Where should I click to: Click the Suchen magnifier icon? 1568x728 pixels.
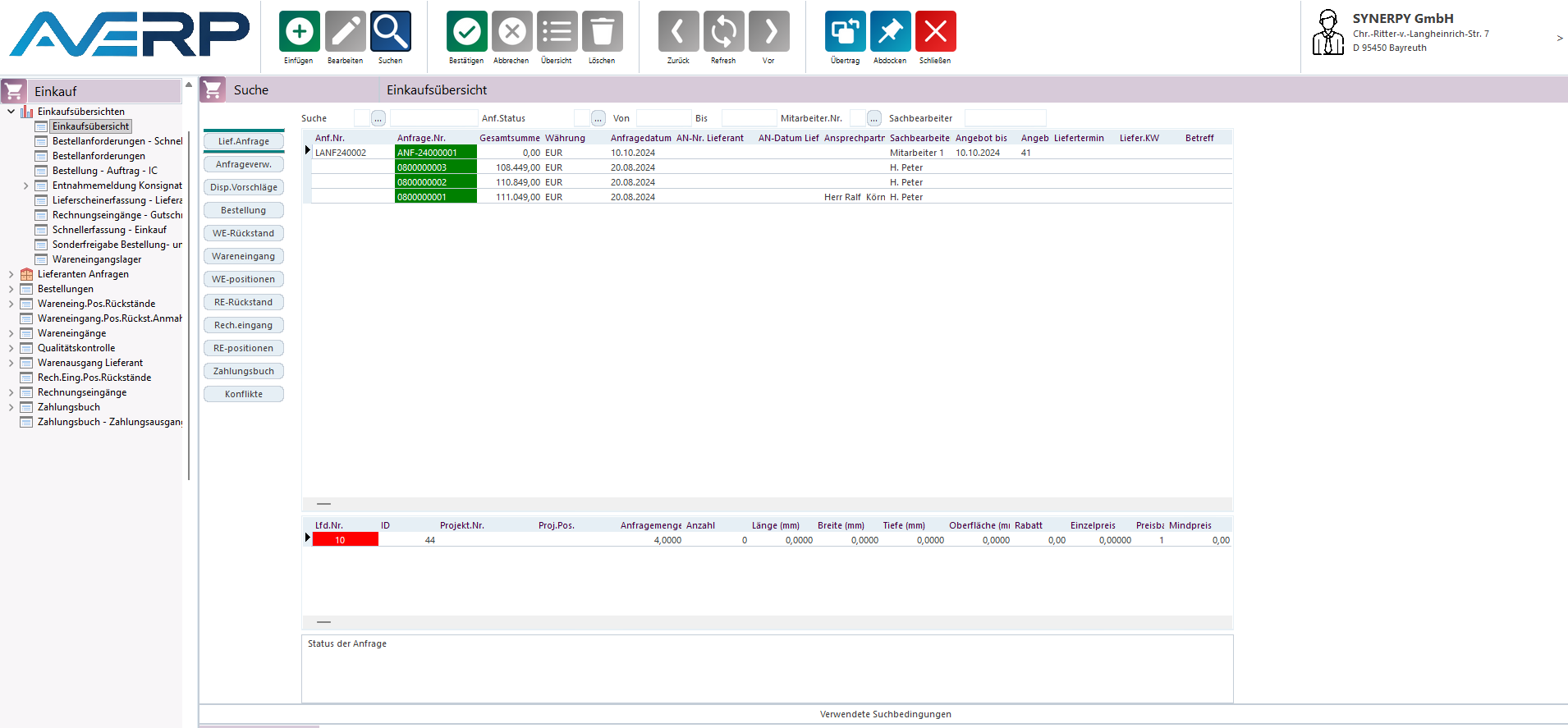(x=390, y=32)
